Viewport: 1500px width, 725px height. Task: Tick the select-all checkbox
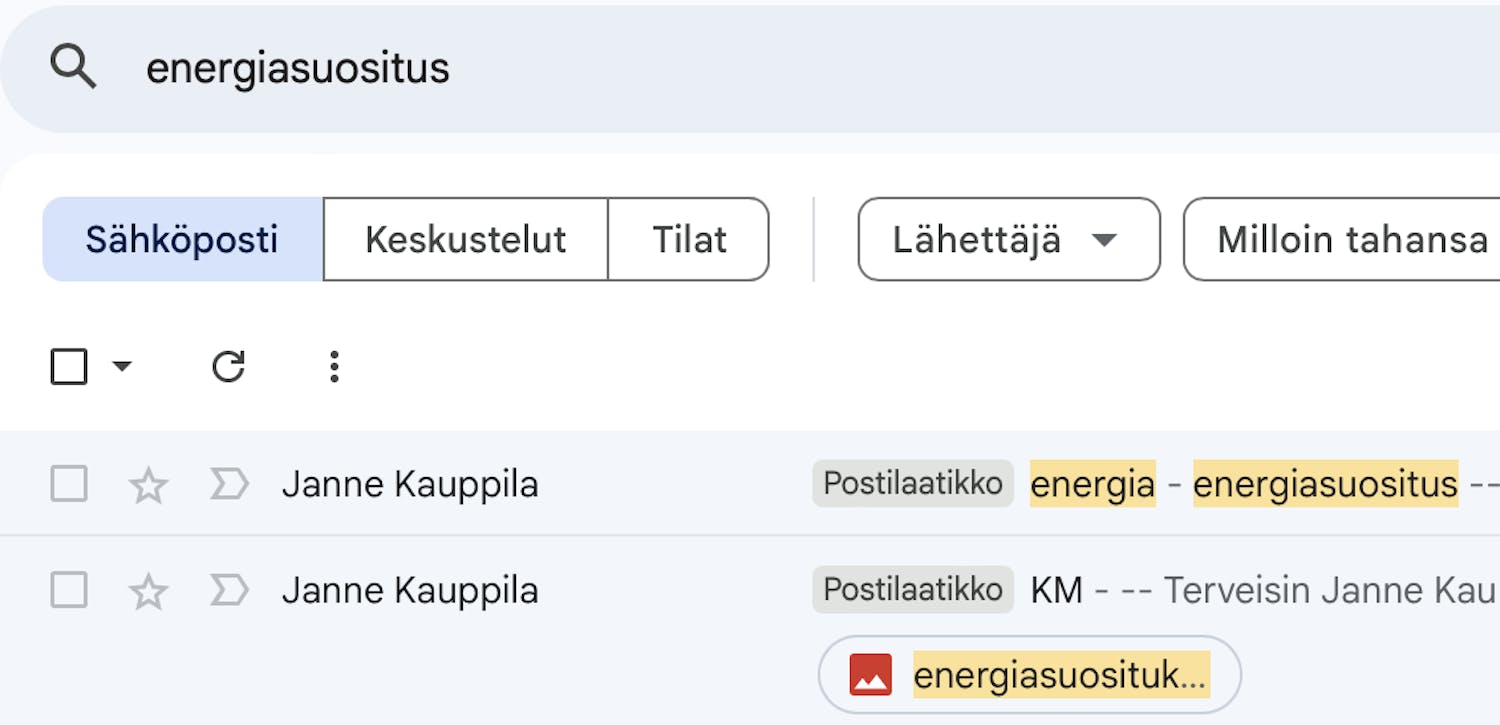click(69, 367)
